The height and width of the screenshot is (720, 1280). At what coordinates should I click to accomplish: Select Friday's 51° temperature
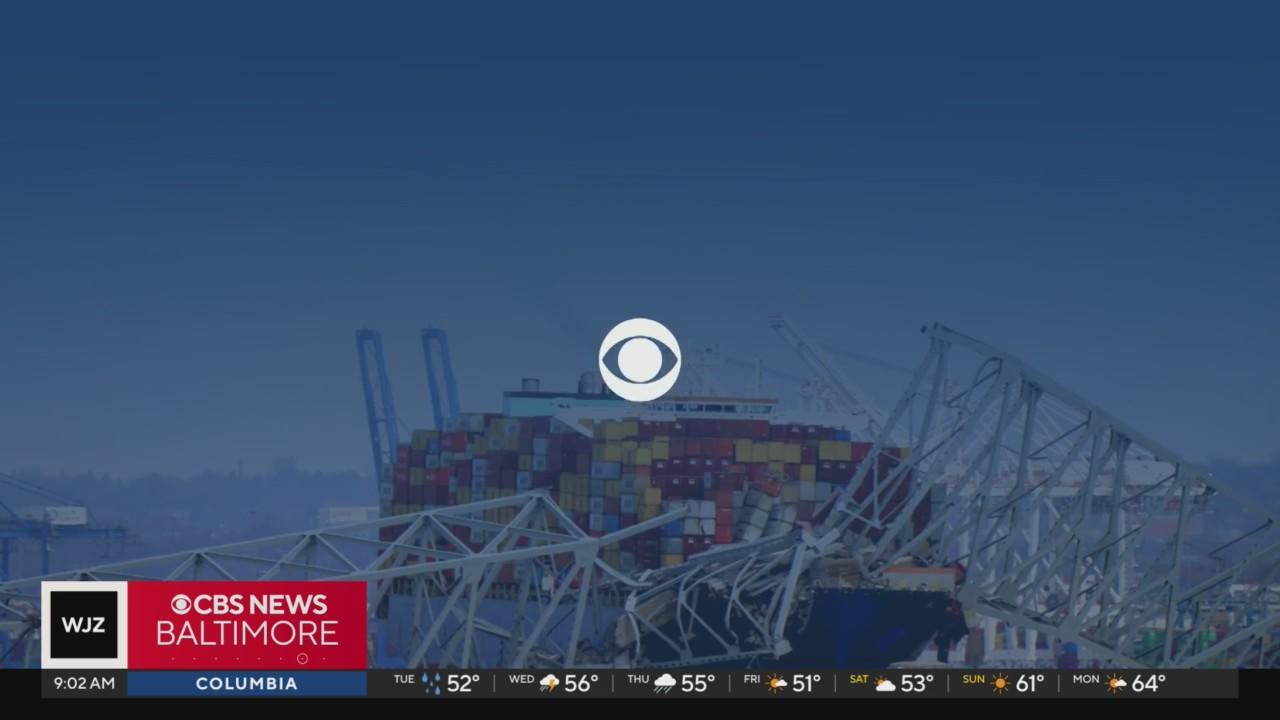tap(806, 684)
